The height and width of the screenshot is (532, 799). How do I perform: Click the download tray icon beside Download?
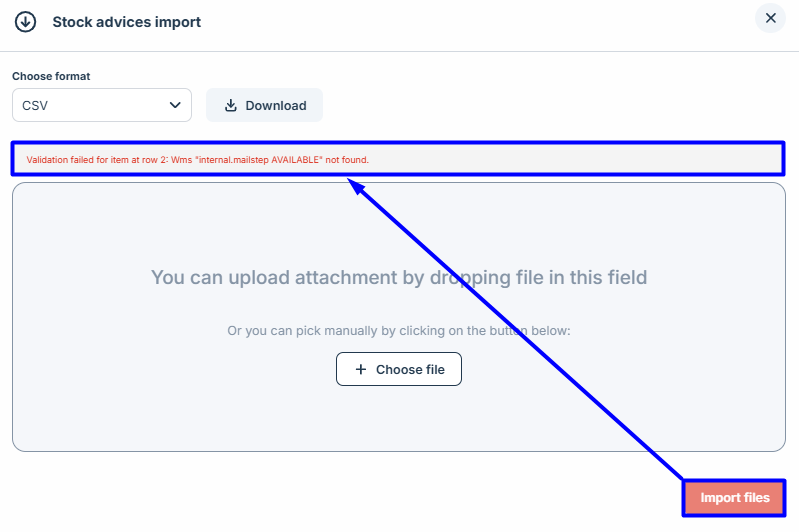tap(231, 105)
